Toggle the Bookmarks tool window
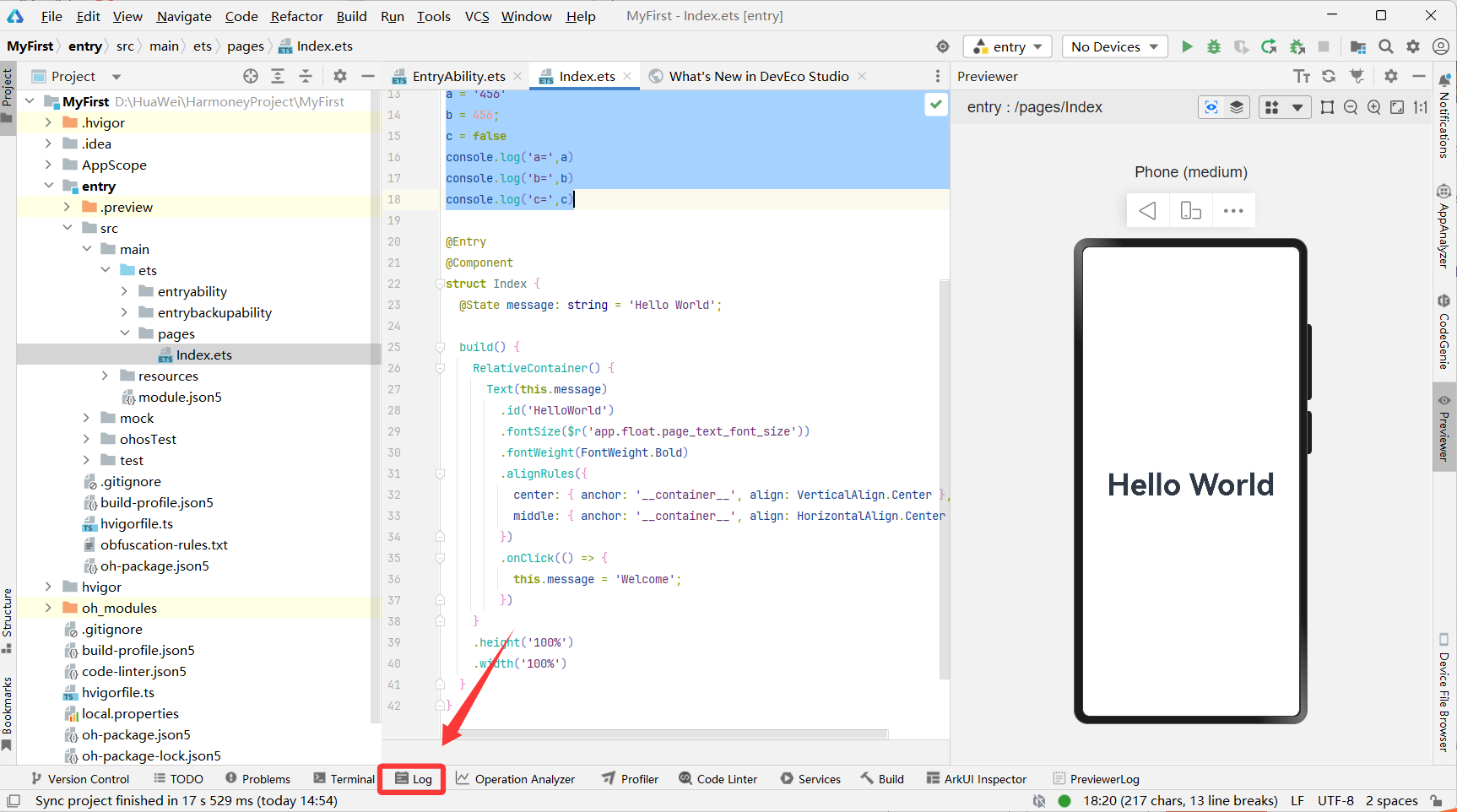Image resolution: width=1457 pixels, height=812 pixels. 8,714
